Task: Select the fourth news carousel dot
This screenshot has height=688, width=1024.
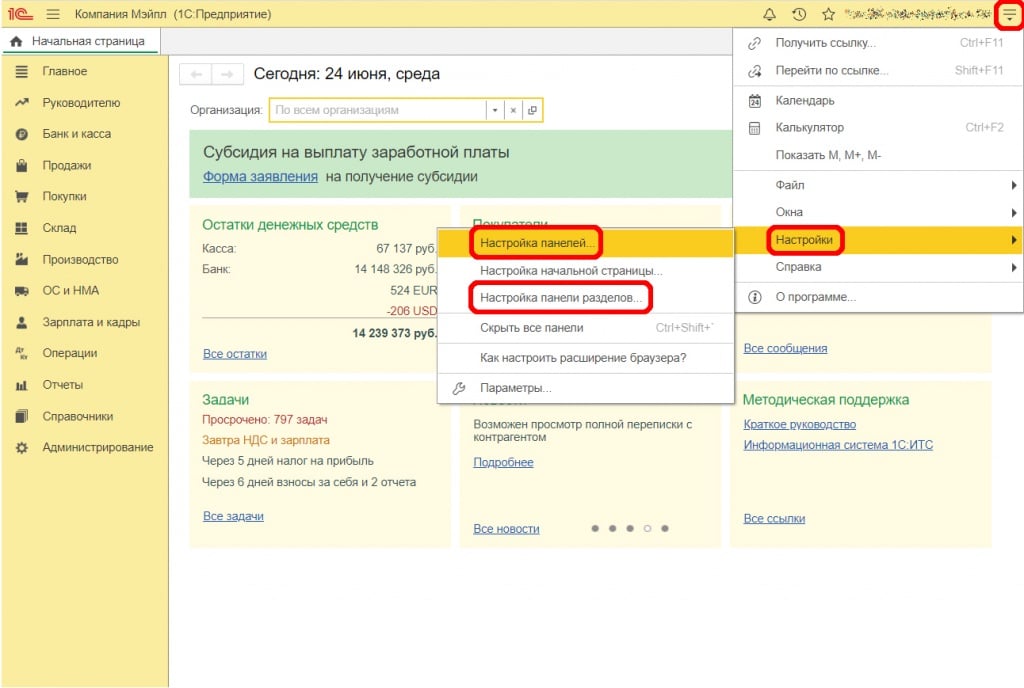Action: pos(647,528)
